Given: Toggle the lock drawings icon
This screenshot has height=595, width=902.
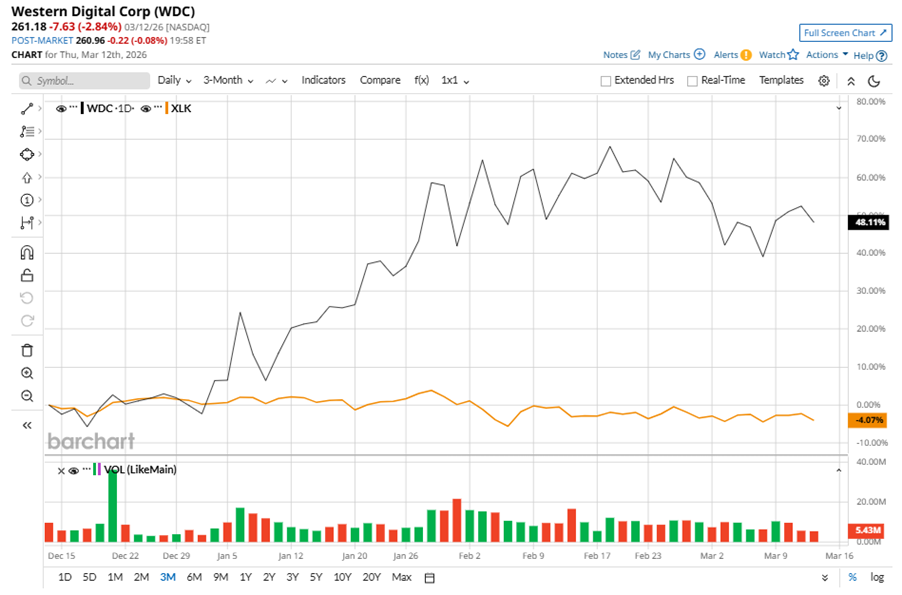Looking at the screenshot, I should 26,276.
